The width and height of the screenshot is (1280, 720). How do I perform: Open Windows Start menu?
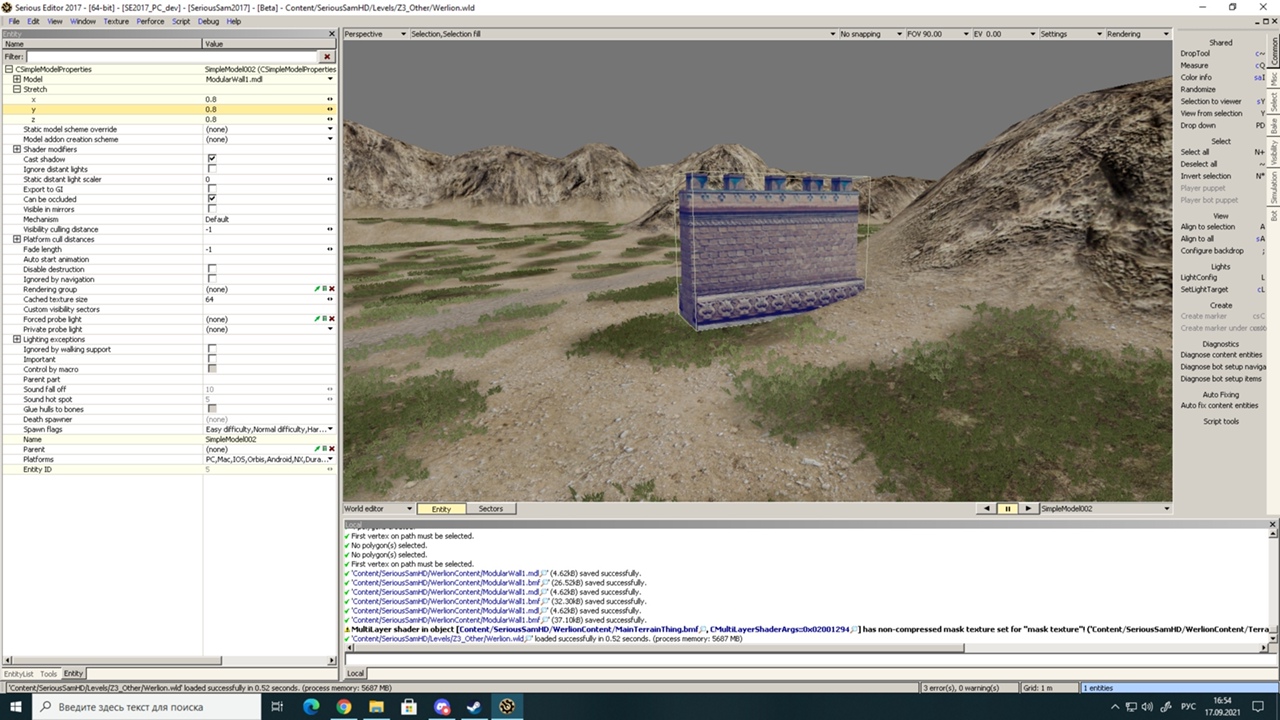coord(16,706)
